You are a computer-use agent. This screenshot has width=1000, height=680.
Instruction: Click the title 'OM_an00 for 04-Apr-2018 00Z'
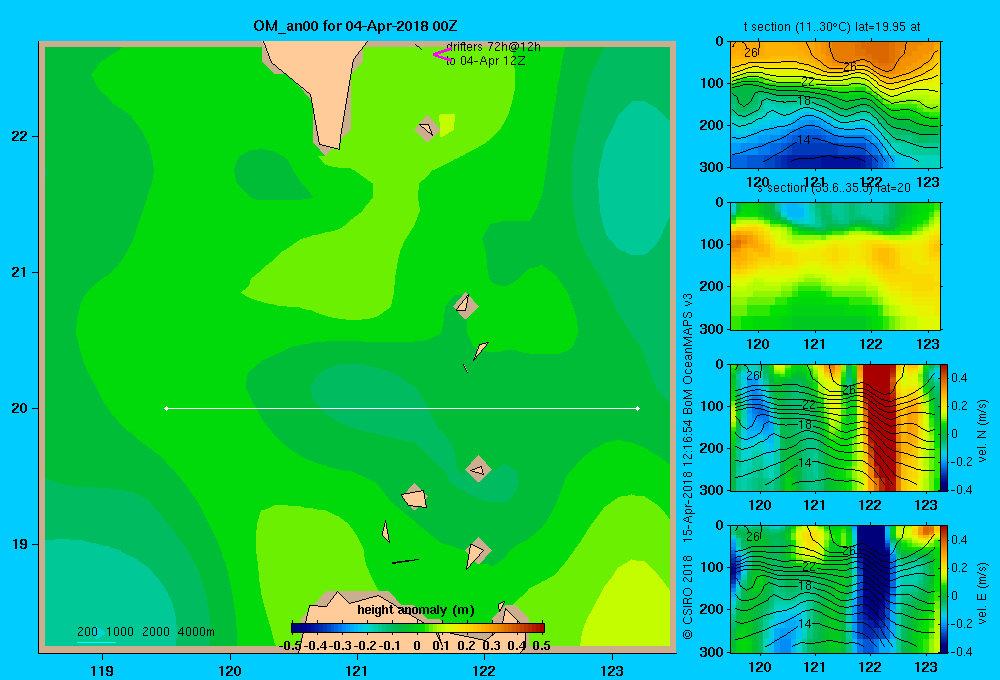click(x=355, y=26)
